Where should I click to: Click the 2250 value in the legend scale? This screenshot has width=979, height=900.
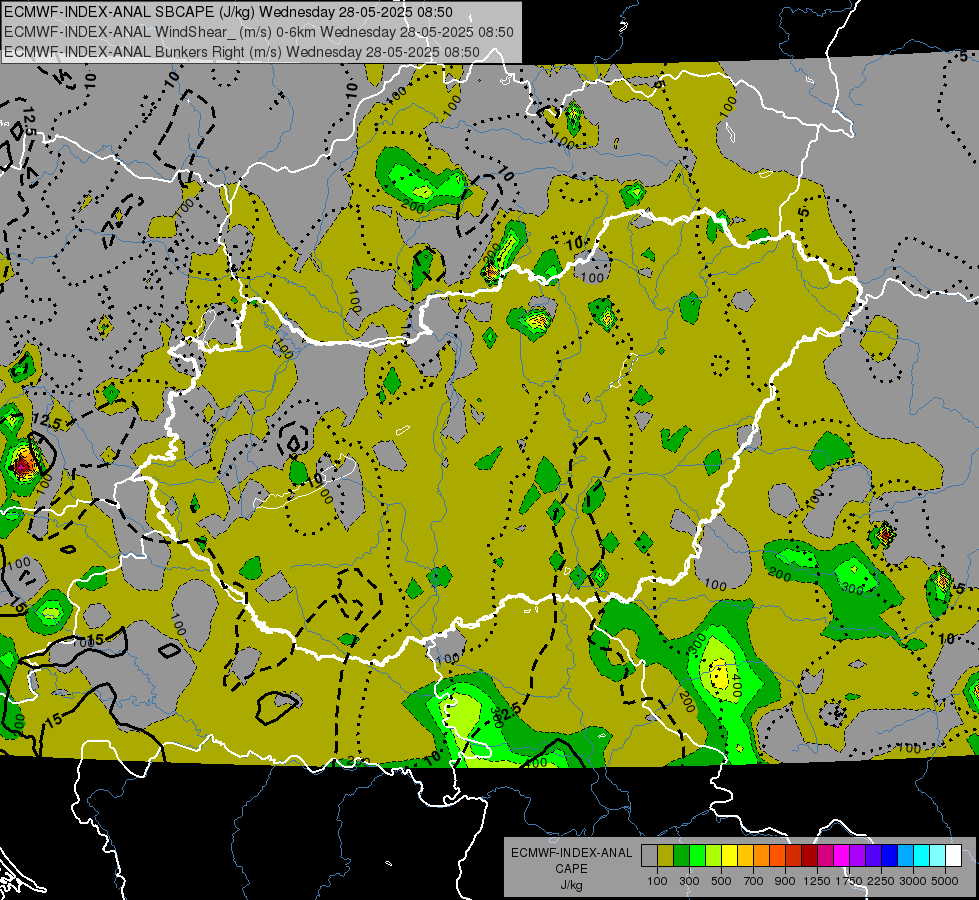[881, 881]
